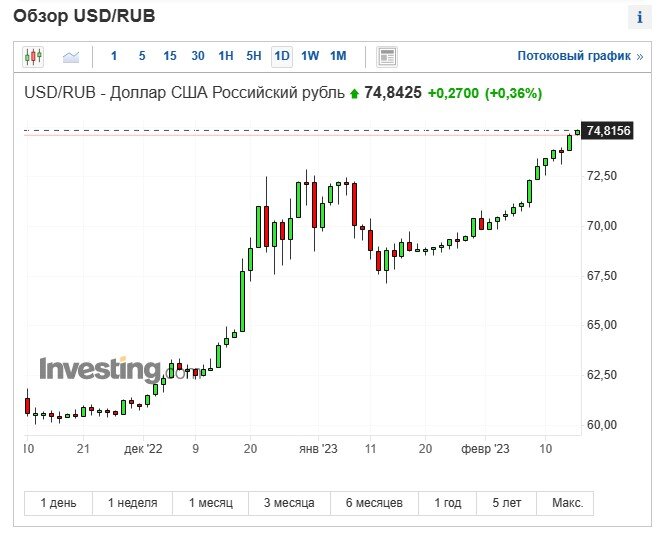Select the 1W interval
Screen dimensions: 670x537
310,56
